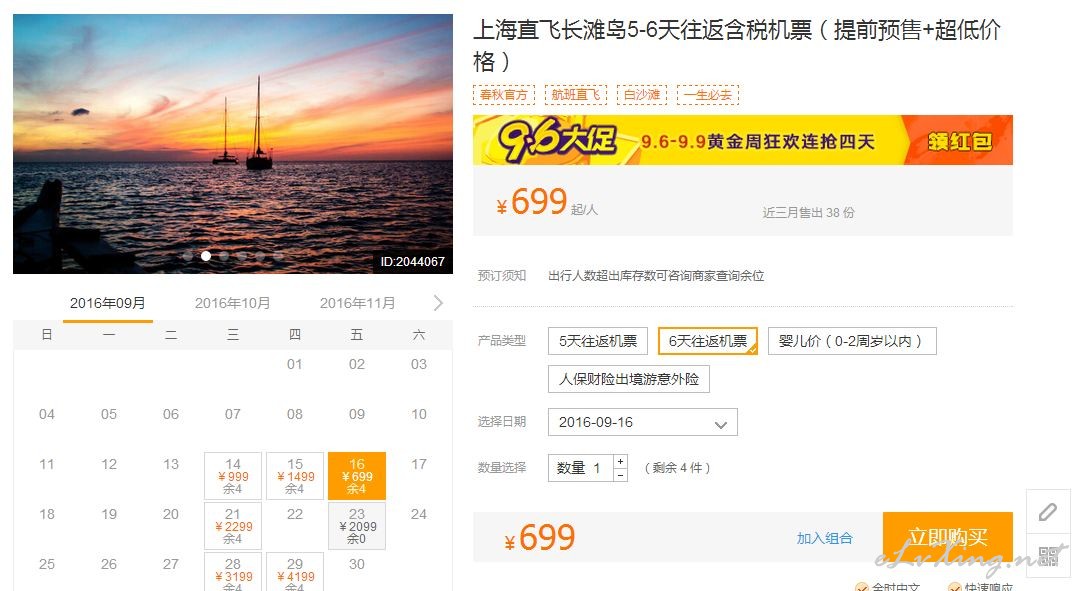Go to next months with calendar arrow
1079x591 pixels.
pyautogui.click(x=438, y=303)
